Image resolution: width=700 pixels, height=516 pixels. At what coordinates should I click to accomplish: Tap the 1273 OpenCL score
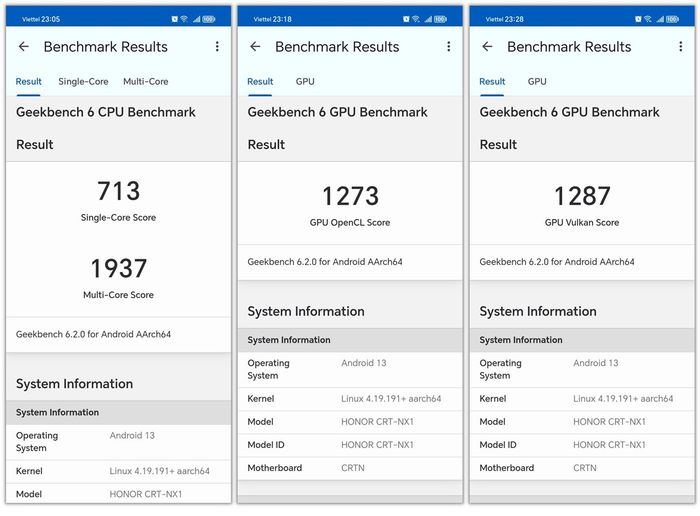click(350, 196)
